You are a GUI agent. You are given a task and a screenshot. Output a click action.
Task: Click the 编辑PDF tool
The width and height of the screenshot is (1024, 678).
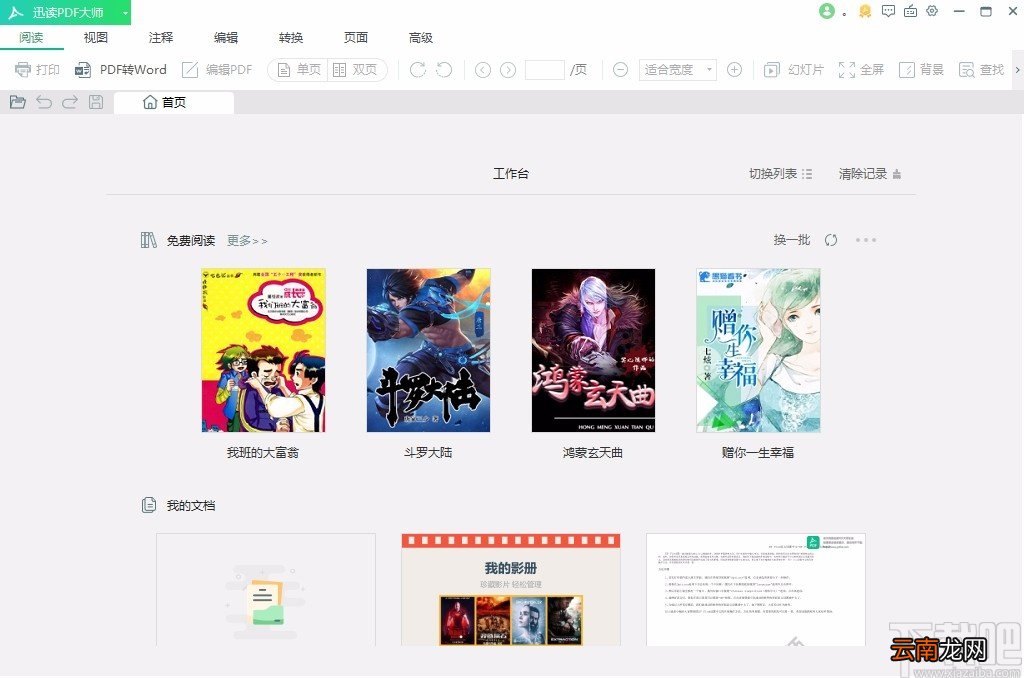click(x=217, y=69)
